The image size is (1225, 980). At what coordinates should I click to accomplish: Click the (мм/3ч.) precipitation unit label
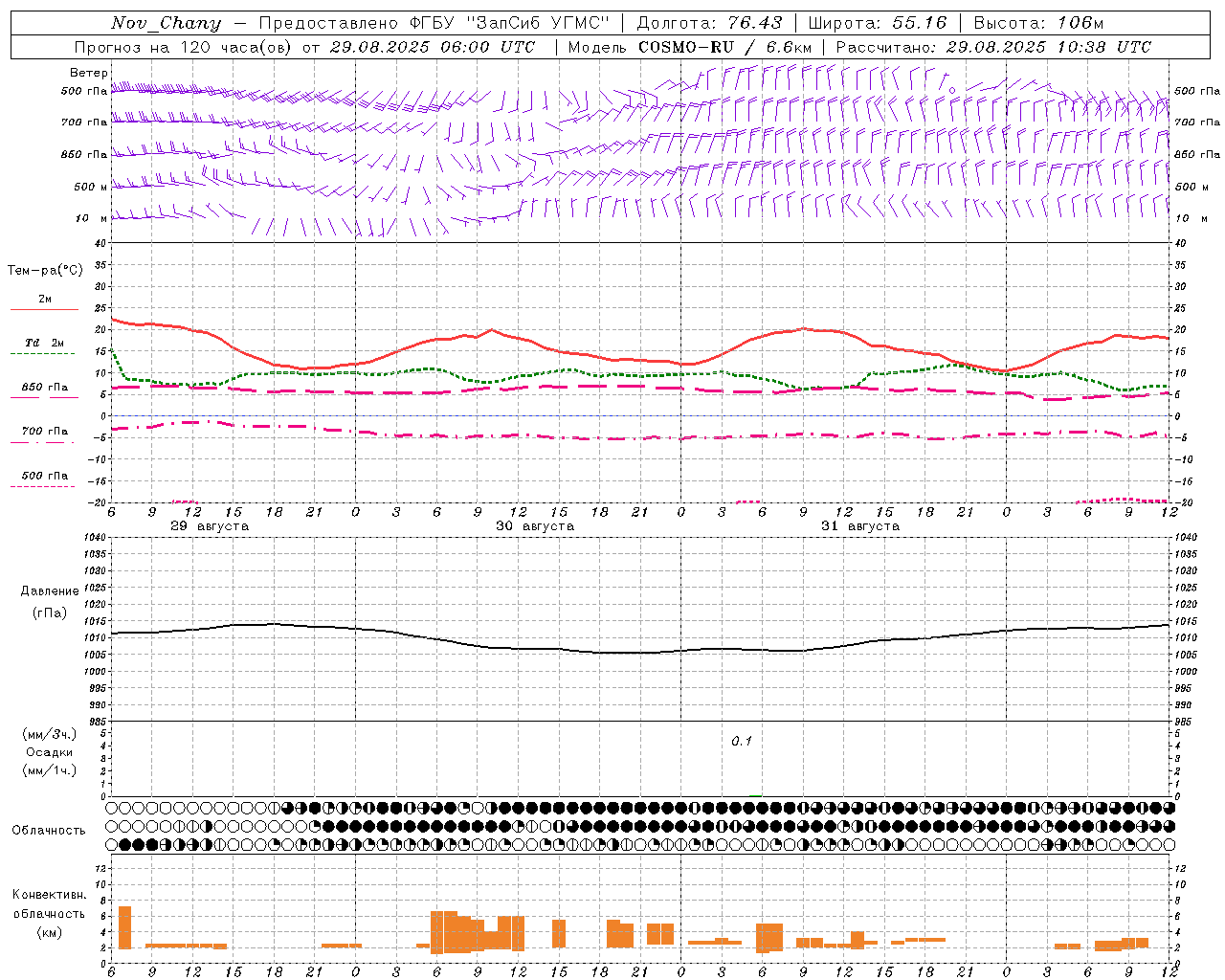50,734
